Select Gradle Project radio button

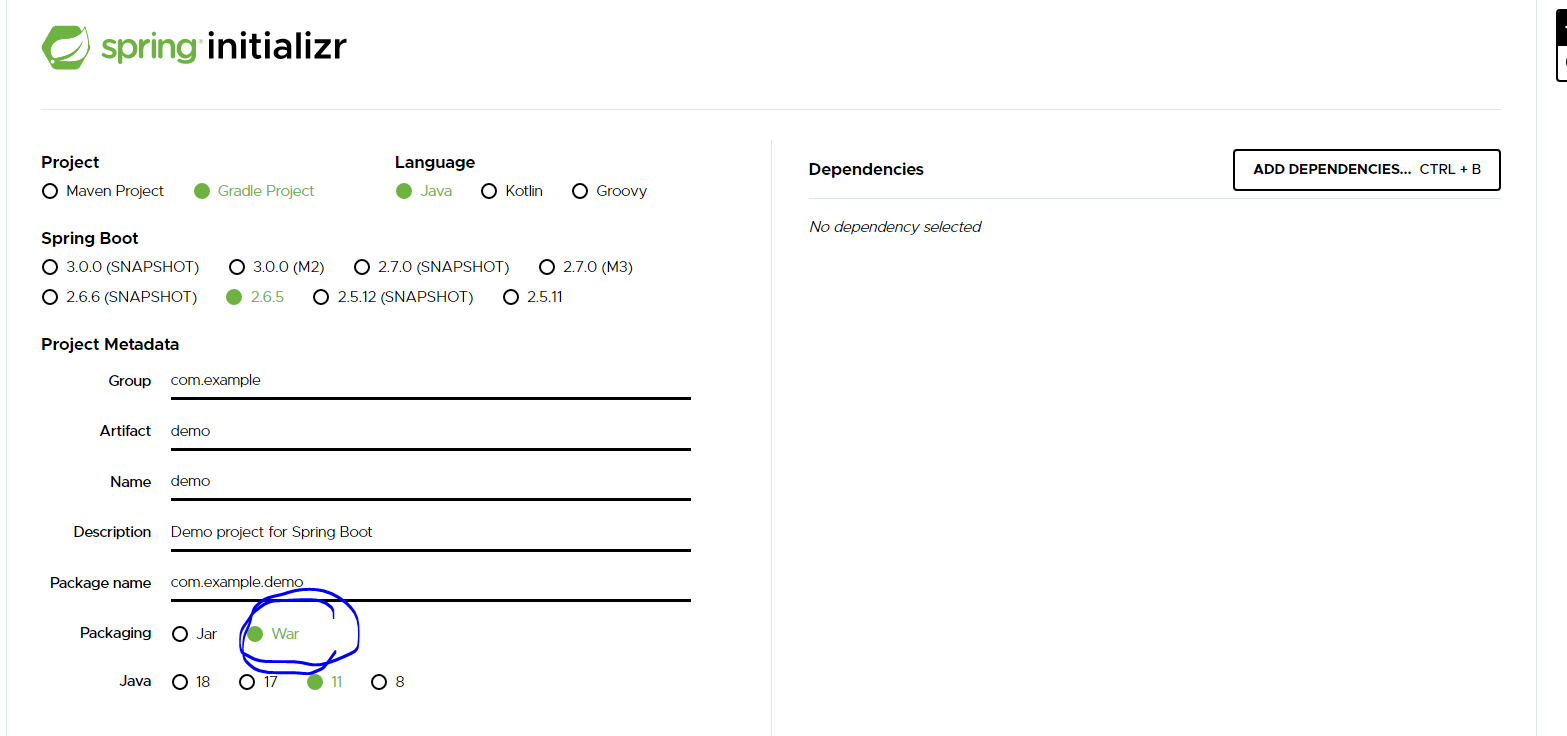coord(202,191)
